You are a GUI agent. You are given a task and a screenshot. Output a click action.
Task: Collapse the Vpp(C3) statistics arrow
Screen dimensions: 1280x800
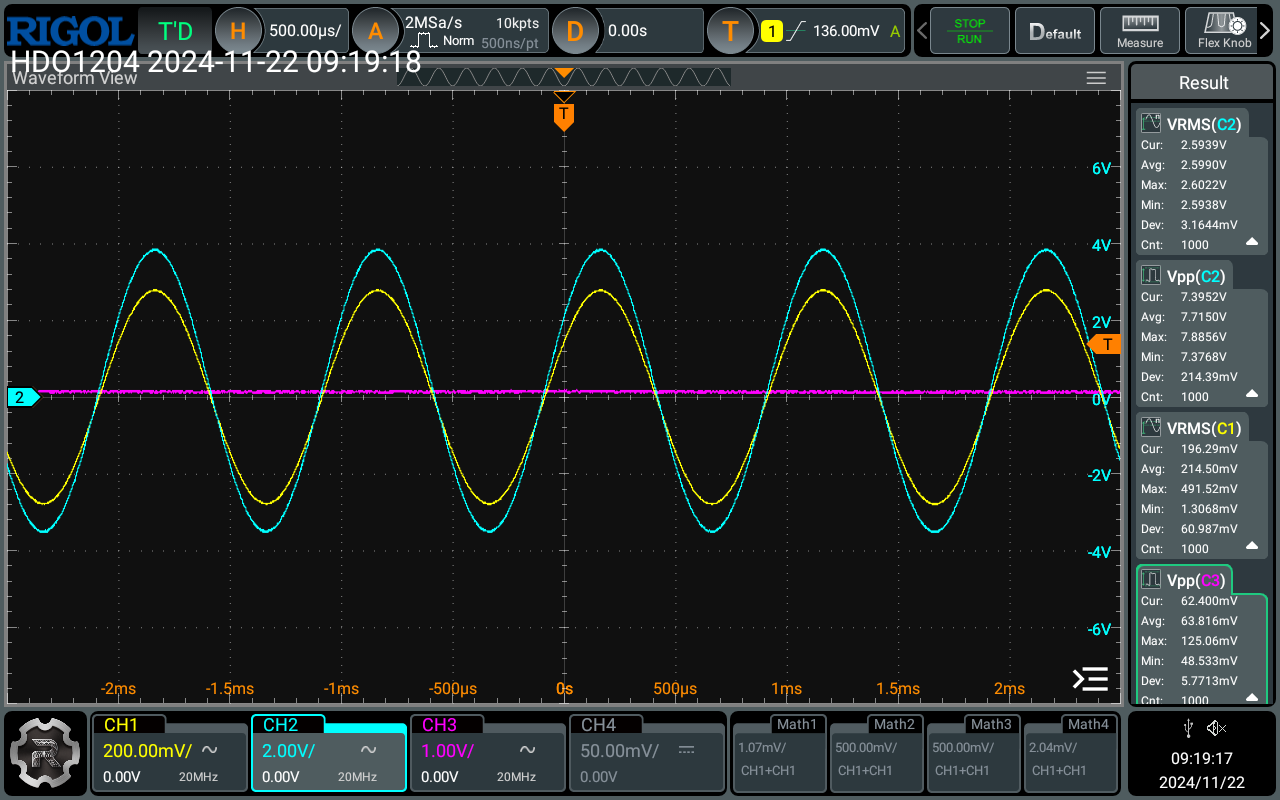click(1252, 697)
